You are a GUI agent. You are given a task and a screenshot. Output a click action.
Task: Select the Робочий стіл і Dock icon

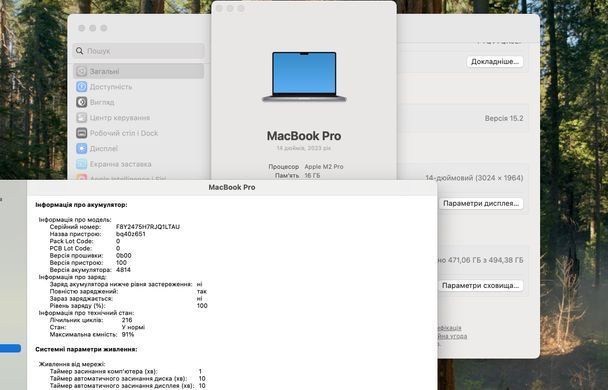pos(81,133)
